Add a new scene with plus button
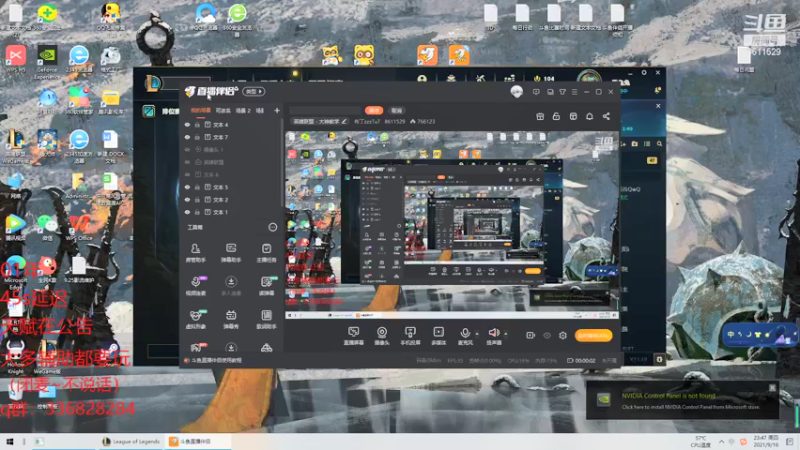The width and height of the screenshot is (800, 450). (277, 110)
